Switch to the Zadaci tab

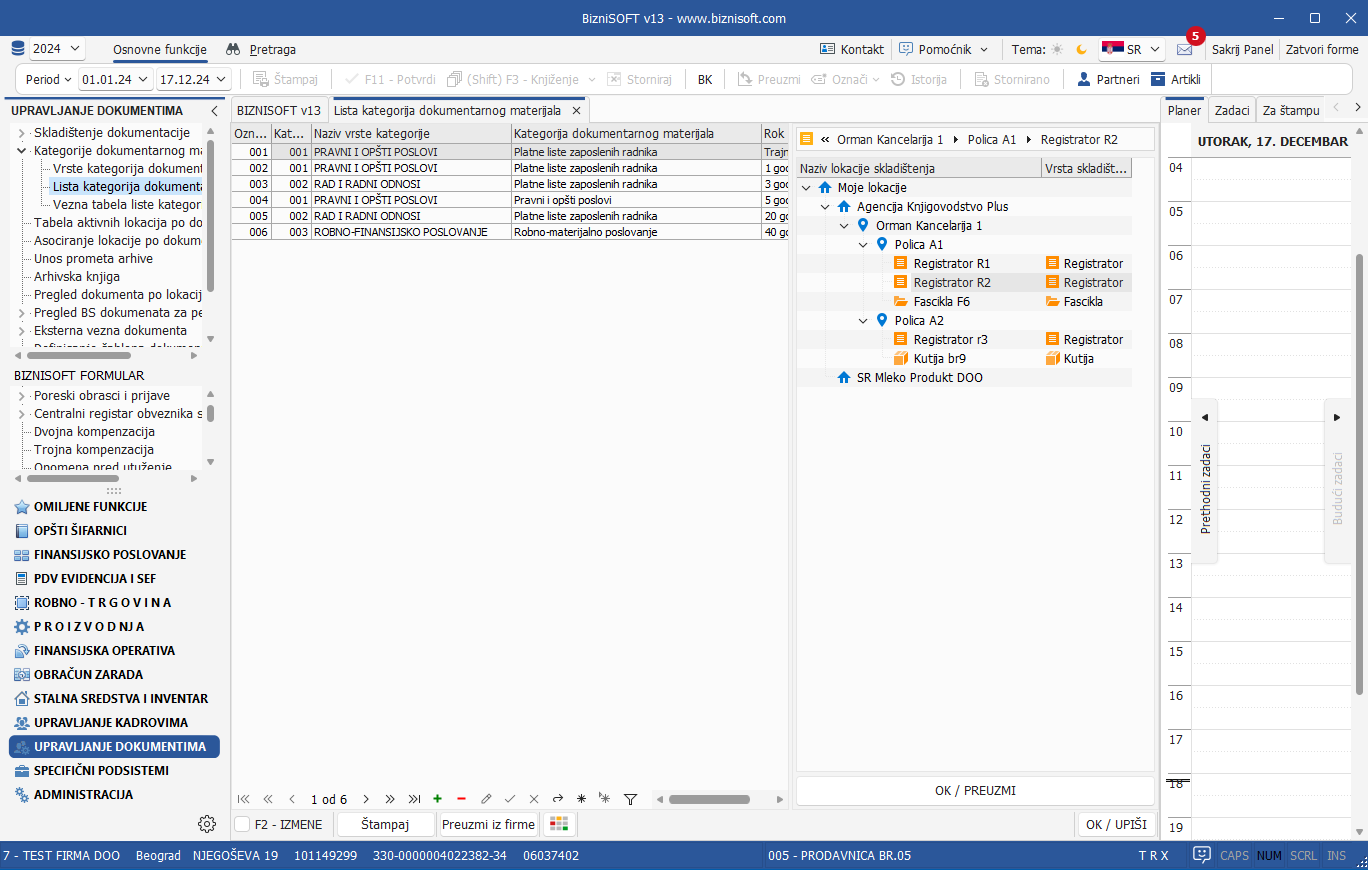(1232, 111)
